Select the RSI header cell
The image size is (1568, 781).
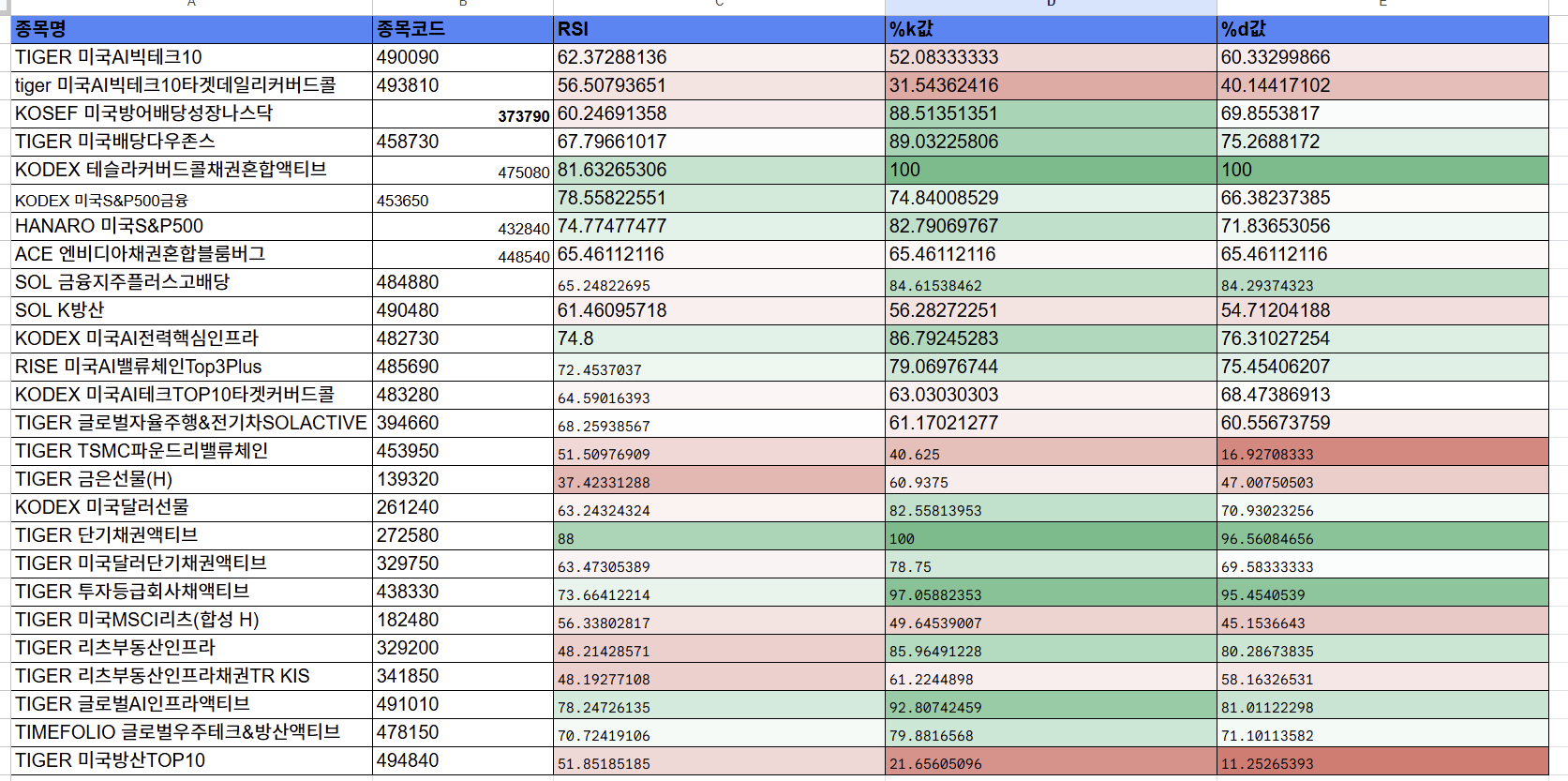tap(719, 29)
